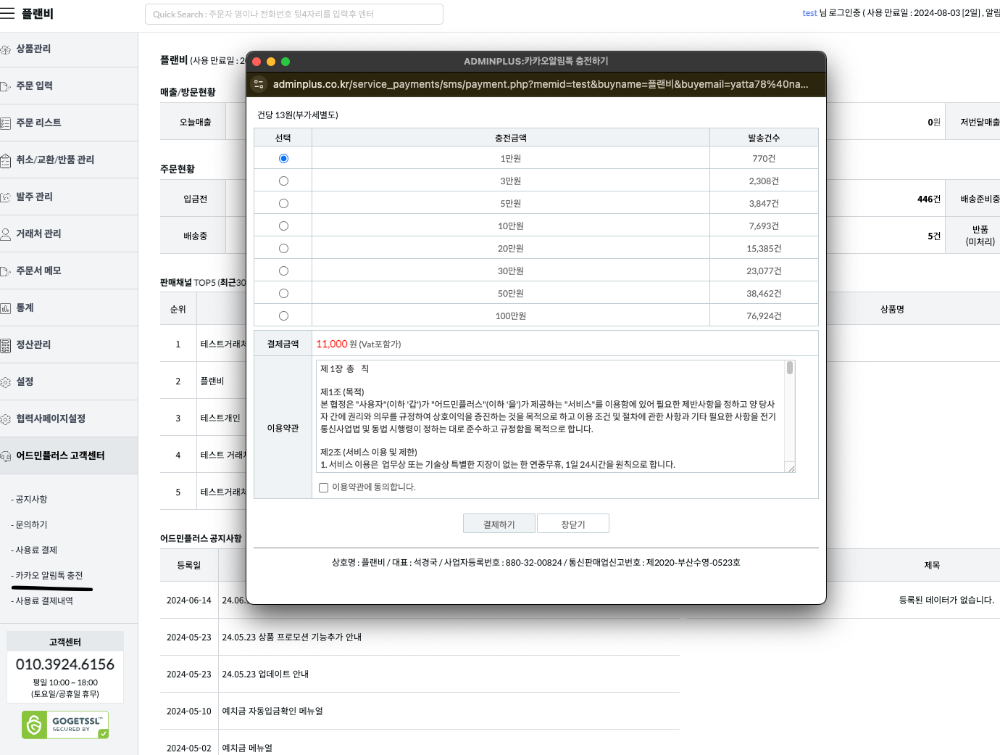Click the 정산관리 sidebar icon
Viewport: 1000px width, 755px height.
pos(5,345)
